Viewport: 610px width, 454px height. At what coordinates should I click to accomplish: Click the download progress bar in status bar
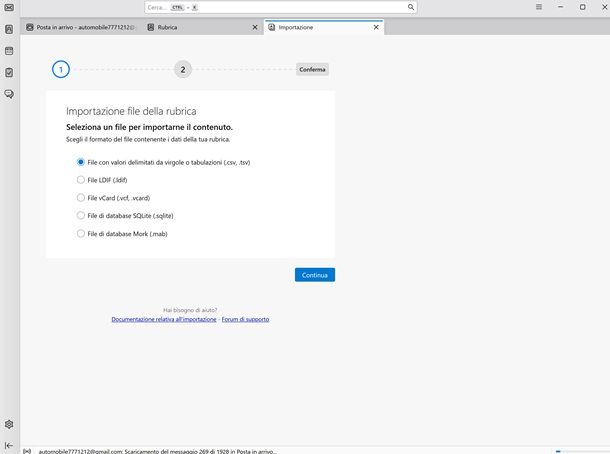(582, 451)
